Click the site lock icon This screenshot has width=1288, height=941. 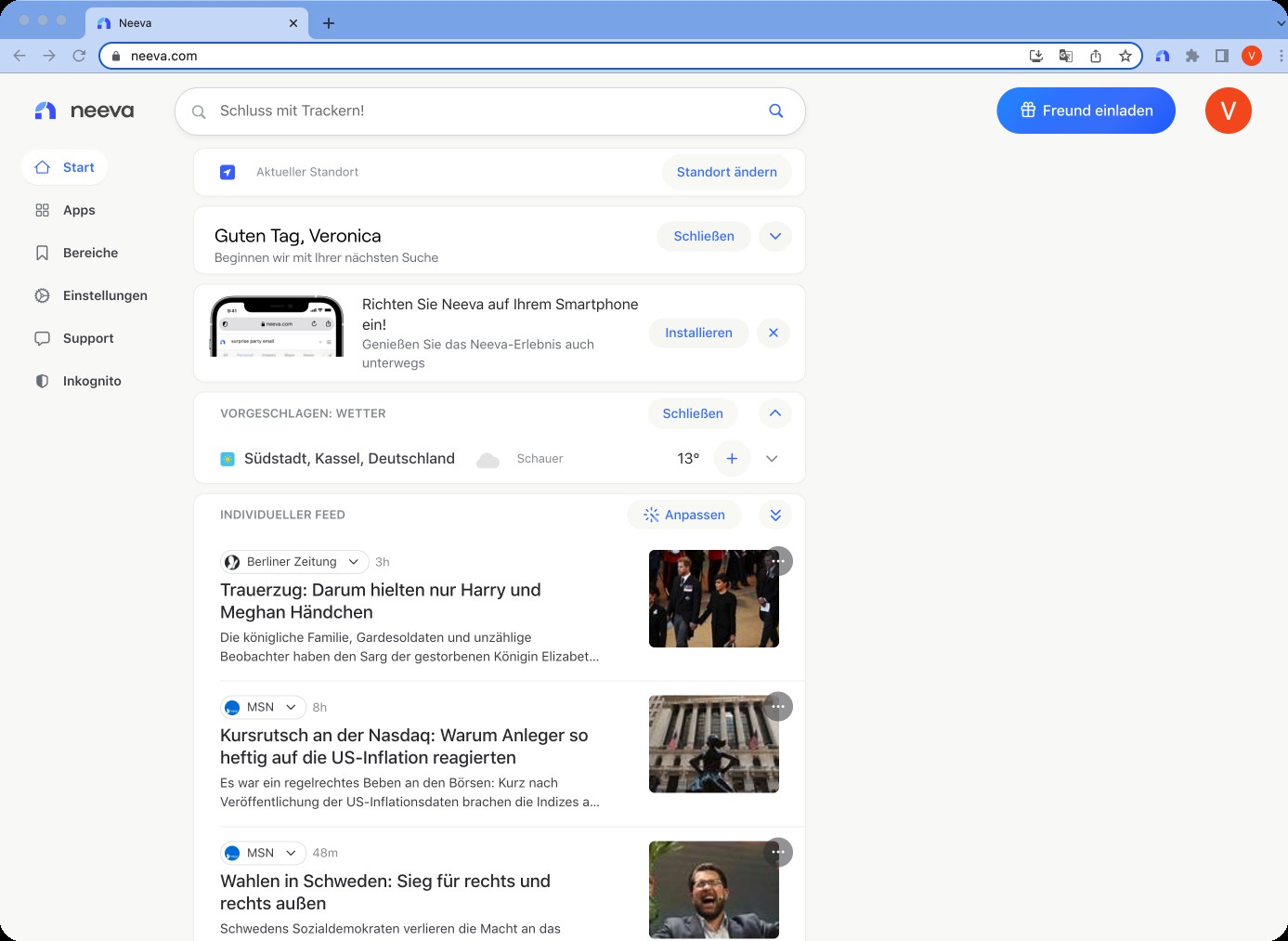coord(116,56)
